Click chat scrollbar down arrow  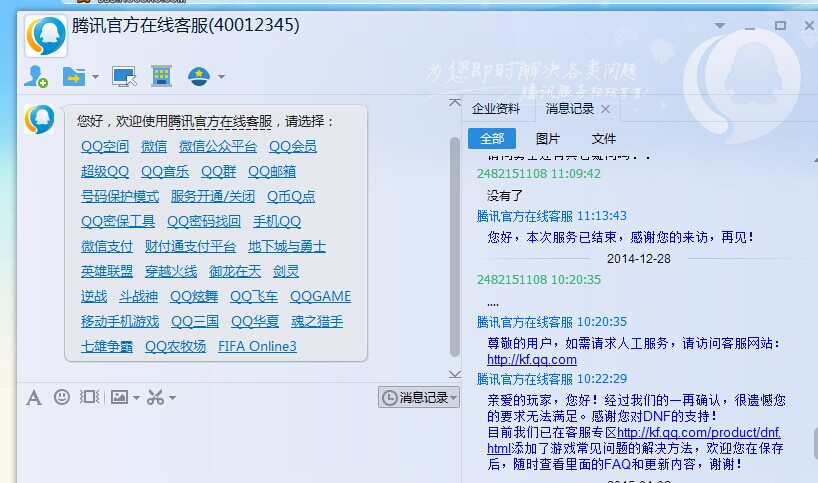455,374
